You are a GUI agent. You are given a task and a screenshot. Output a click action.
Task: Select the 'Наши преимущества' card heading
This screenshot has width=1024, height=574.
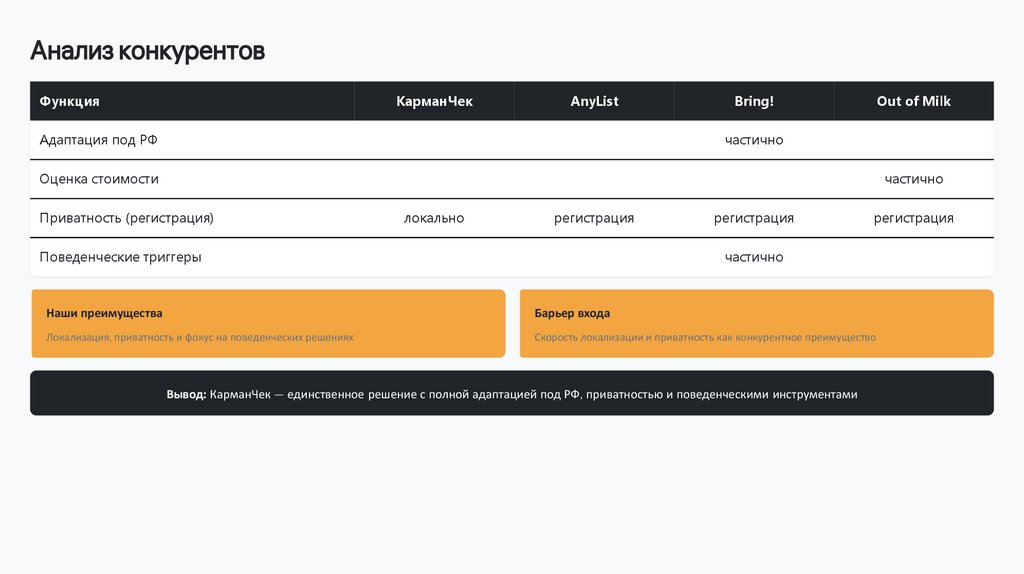coord(104,313)
